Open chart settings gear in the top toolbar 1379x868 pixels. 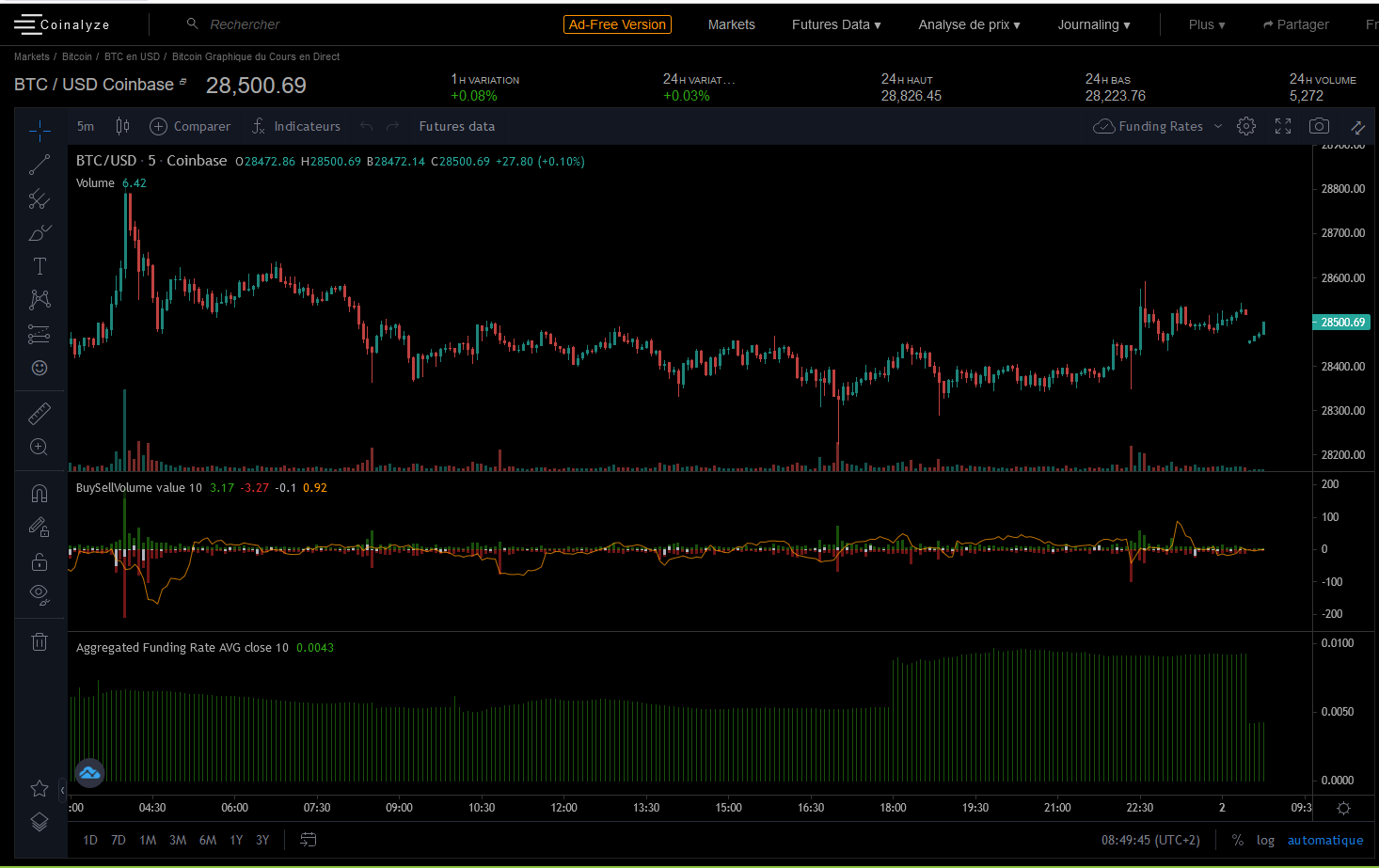point(1246,126)
